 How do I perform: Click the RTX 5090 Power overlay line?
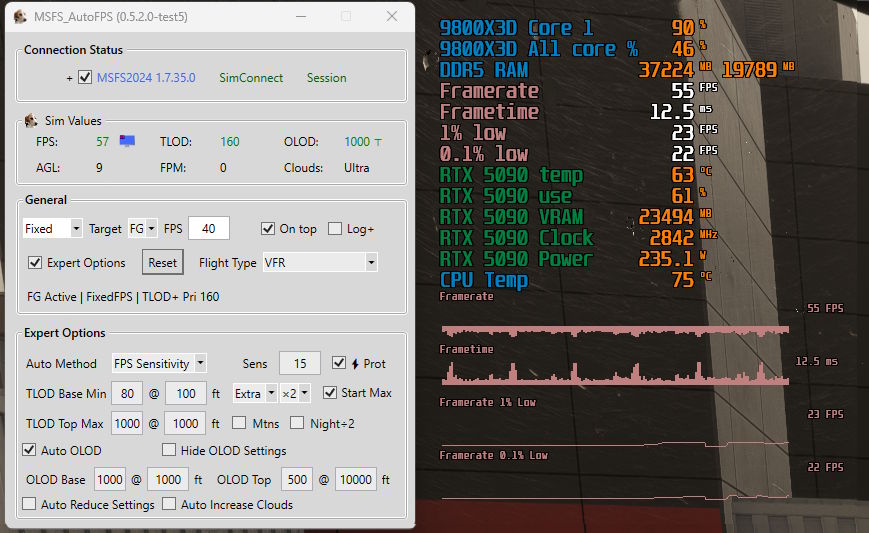click(x=572, y=259)
